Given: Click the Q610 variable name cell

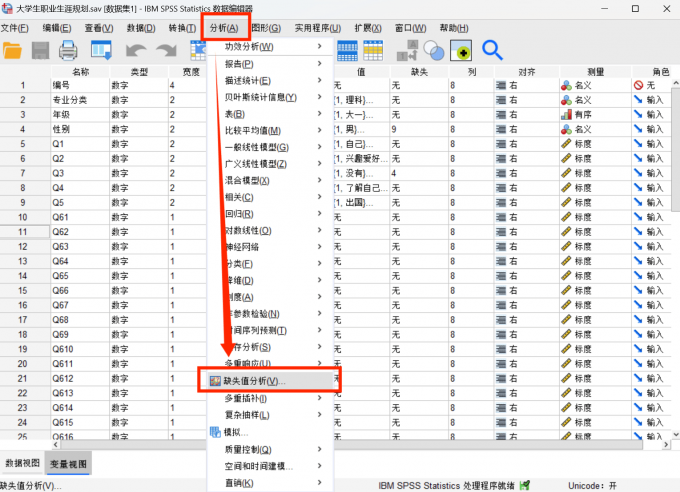Looking at the screenshot, I should (x=80, y=349).
